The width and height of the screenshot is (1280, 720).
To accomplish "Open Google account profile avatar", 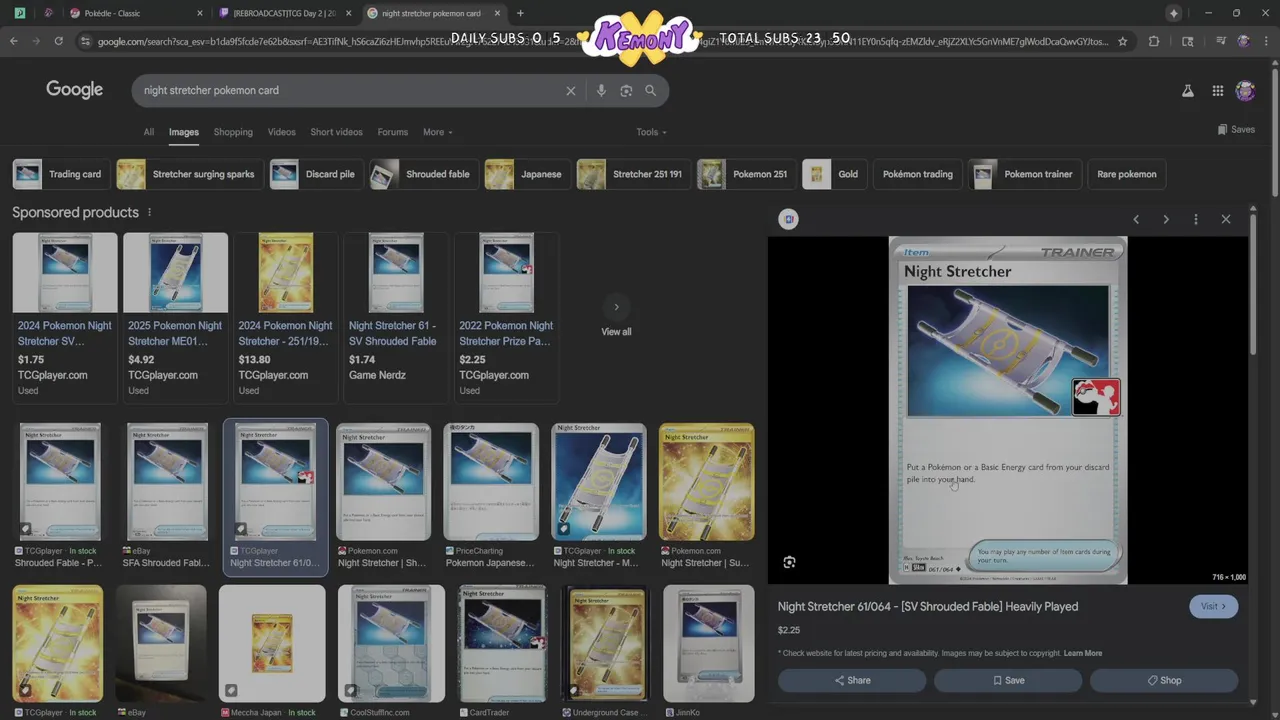I will point(1245,90).
